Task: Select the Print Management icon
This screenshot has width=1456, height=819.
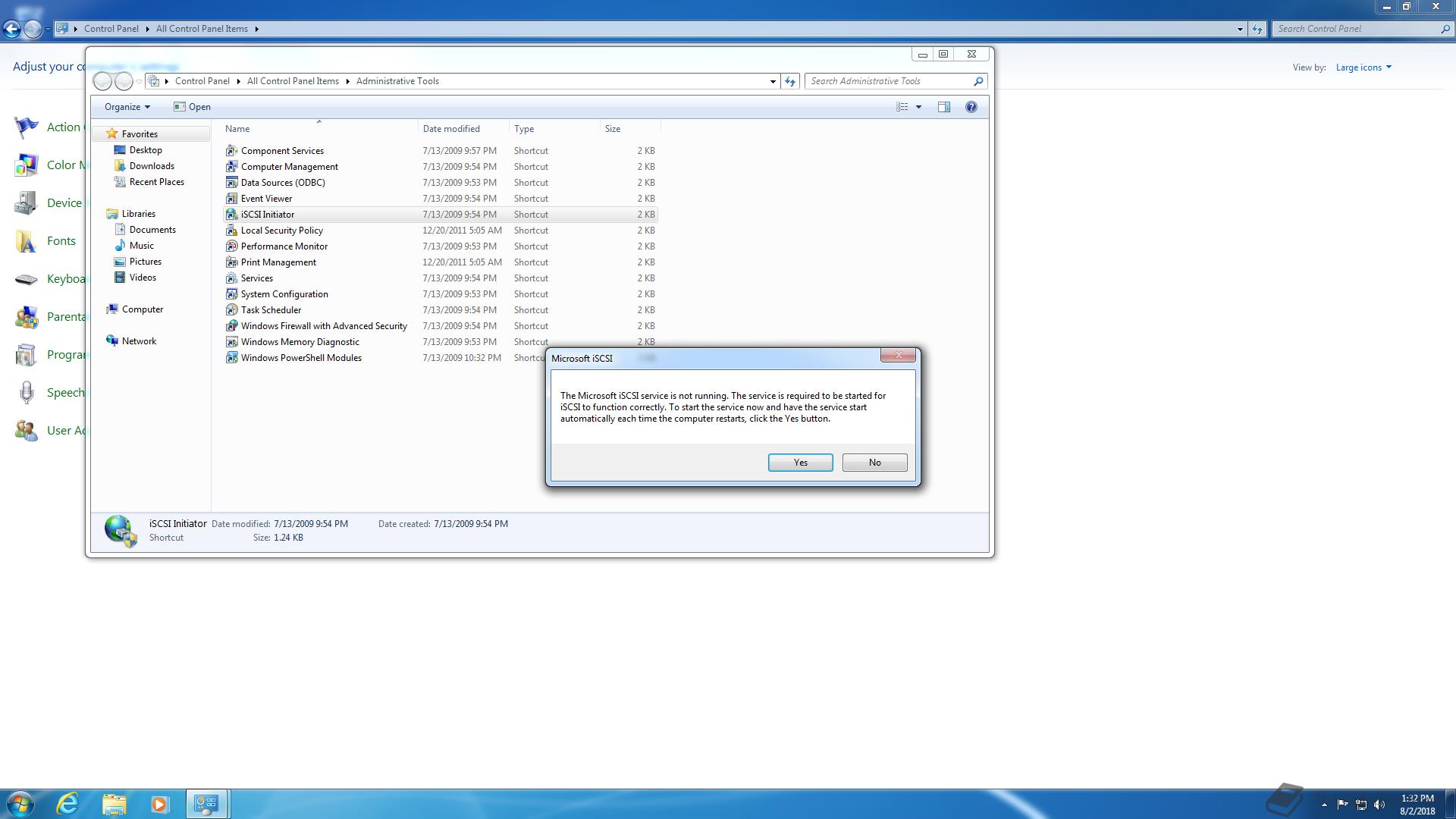Action: coord(231,262)
